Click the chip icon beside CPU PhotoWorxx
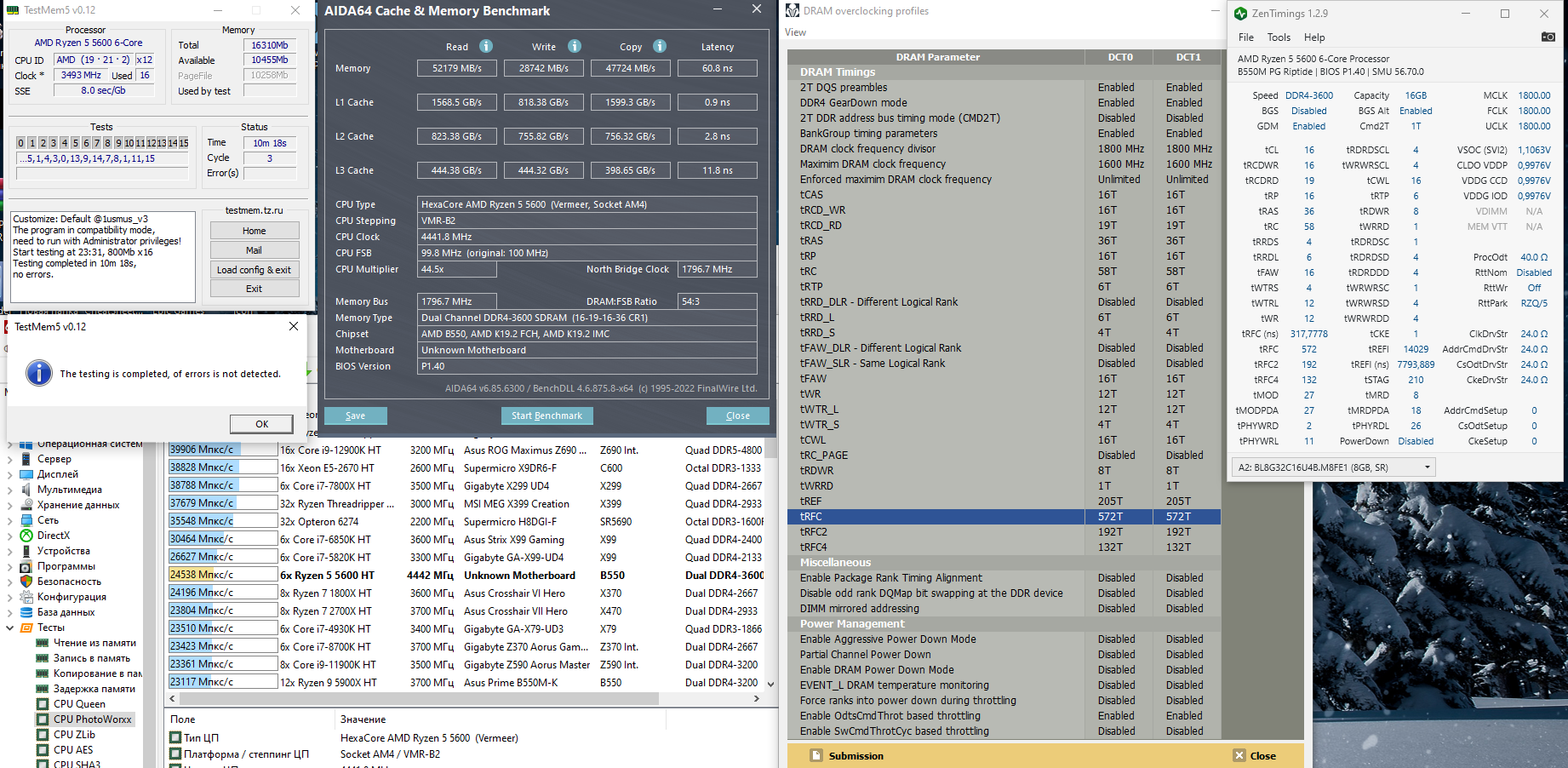1568x768 pixels. tap(43, 719)
